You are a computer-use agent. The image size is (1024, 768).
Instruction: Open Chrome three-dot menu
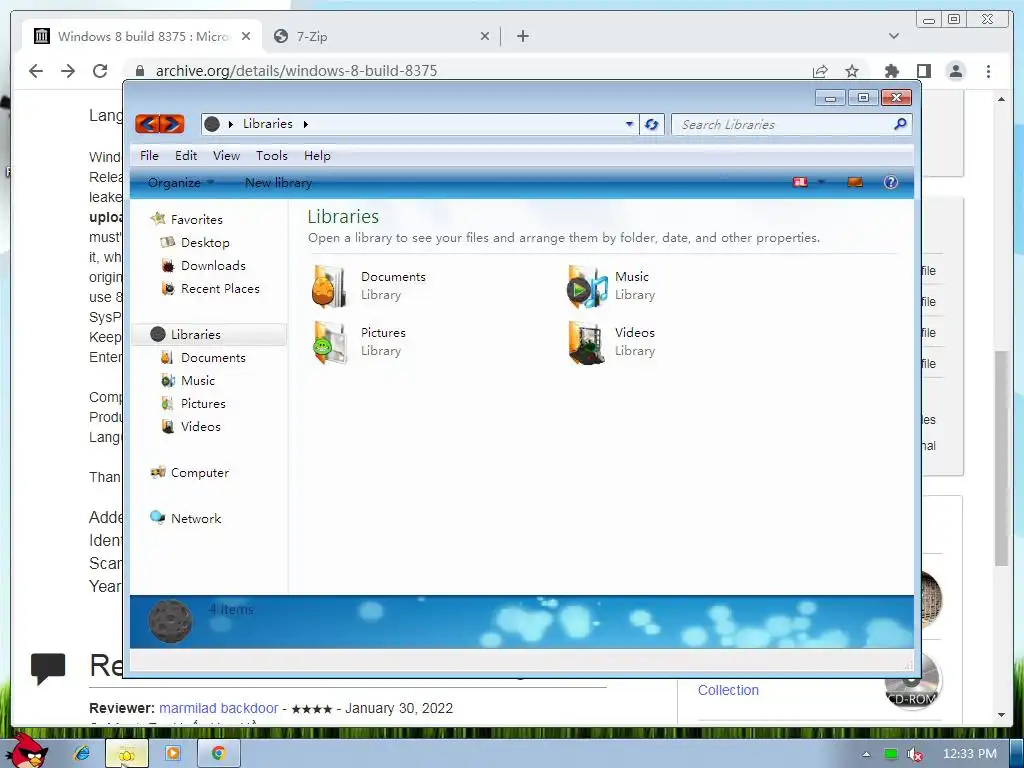[x=988, y=71]
